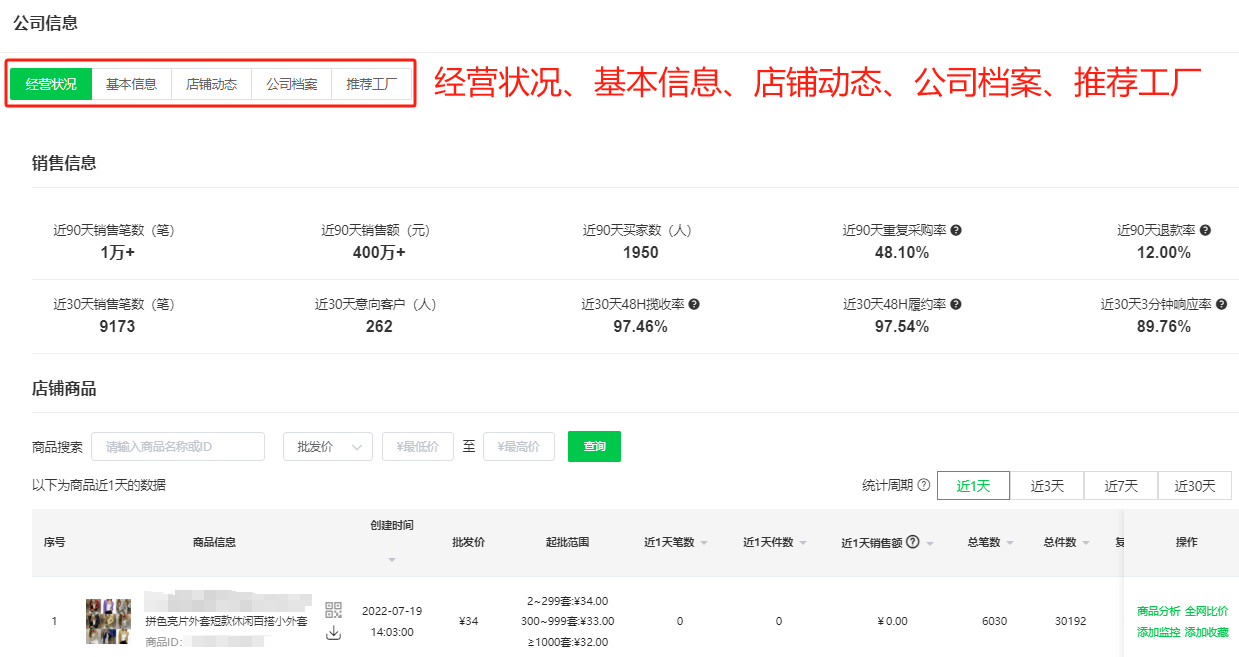1239x657 pixels.
Task: Switch statistics period to 近7天
Action: coord(1121,485)
